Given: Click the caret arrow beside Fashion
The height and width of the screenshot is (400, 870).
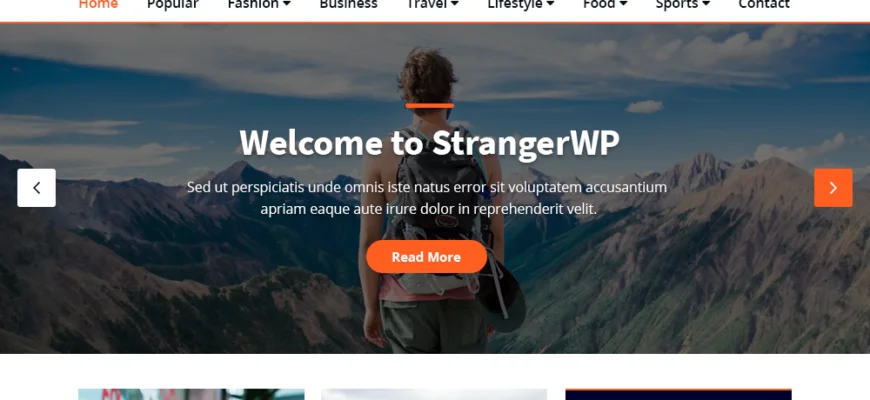Looking at the screenshot, I should tap(287, 4).
